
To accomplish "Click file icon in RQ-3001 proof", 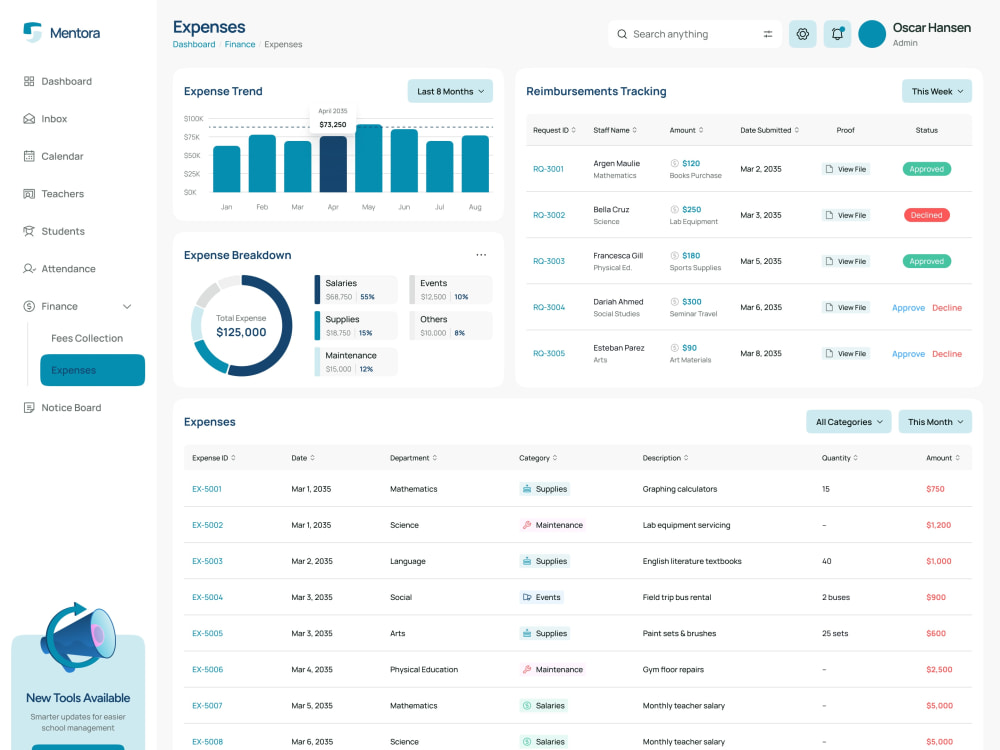I will (829, 169).
